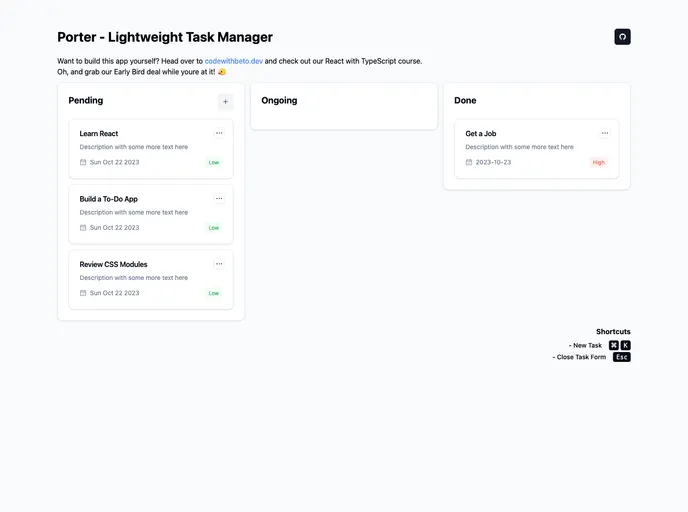Click the Ongoing column heading
Image resolution: width=688 pixels, height=512 pixels.
point(279,100)
